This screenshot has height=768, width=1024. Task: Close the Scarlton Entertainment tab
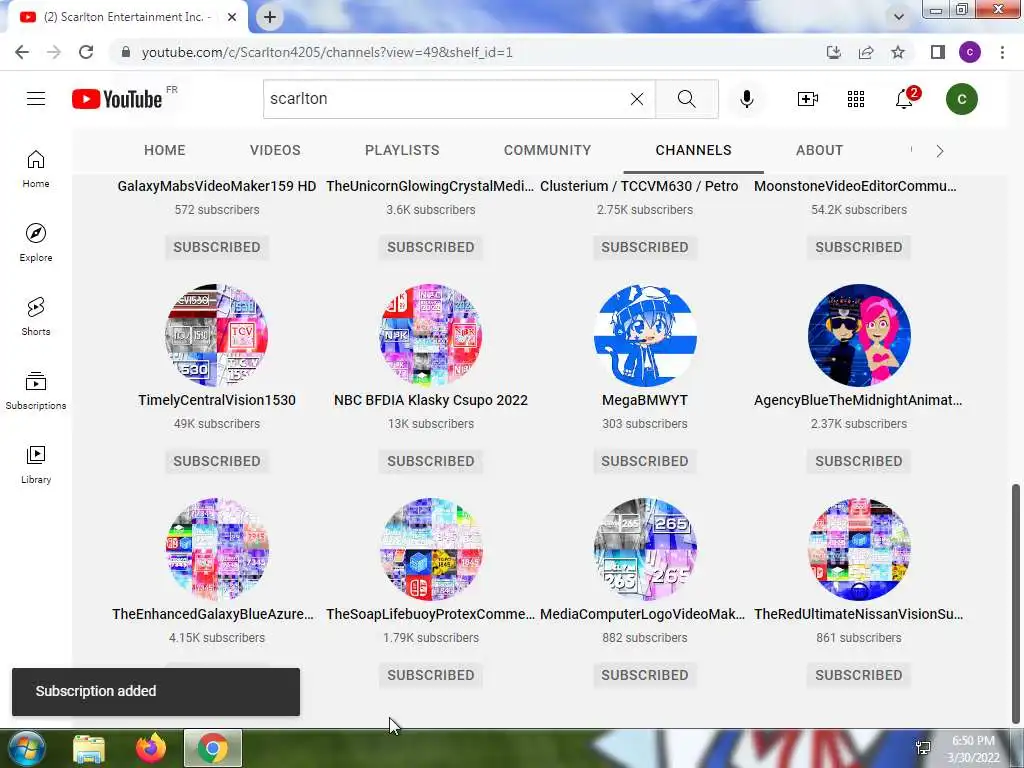[x=232, y=17]
